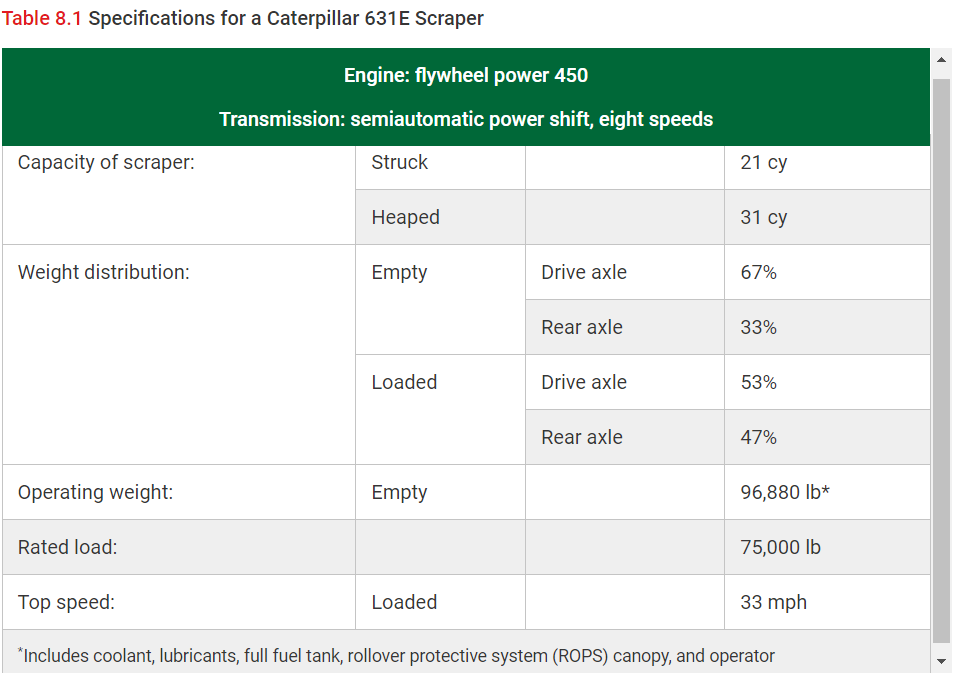Click the ROPS footnote text
This screenshot has height=680, width=956.
[397, 655]
